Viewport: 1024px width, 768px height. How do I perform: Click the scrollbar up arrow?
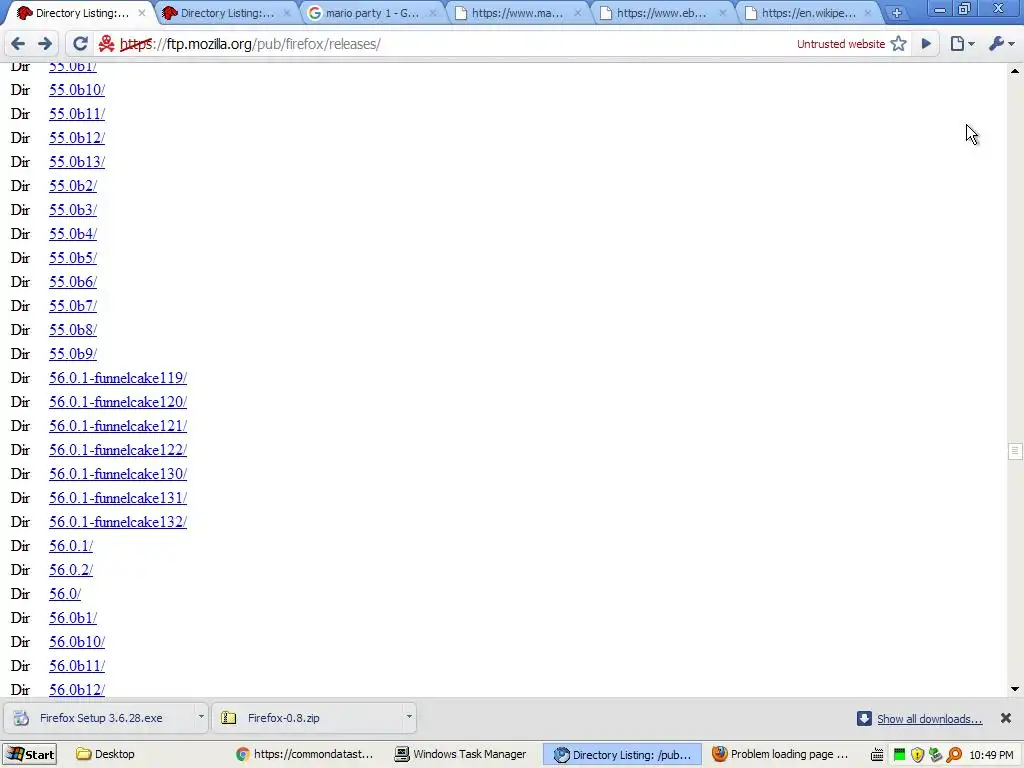(x=1015, y=71)
